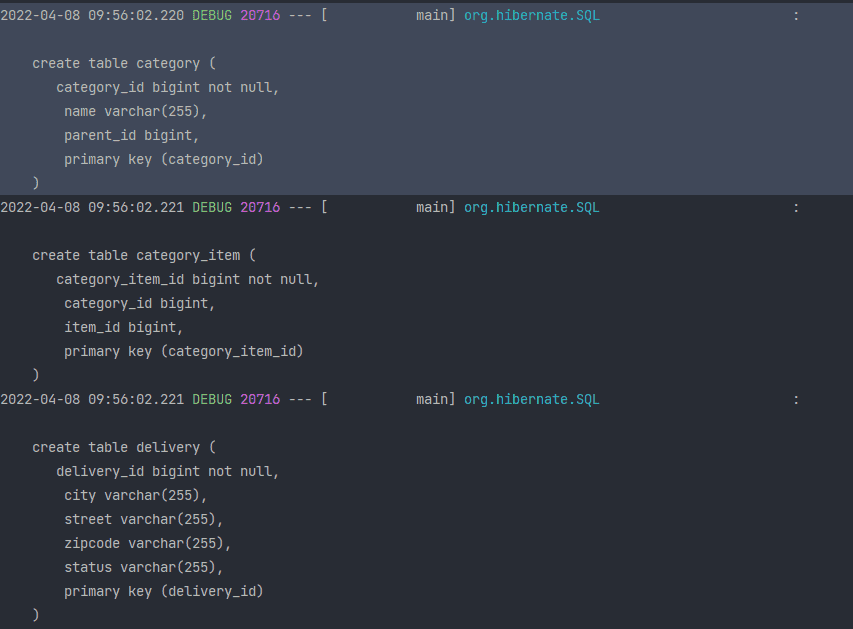853x629 pixels.
Task: Click the 'delivery_id bigint not null,' line
Action: 168,472
